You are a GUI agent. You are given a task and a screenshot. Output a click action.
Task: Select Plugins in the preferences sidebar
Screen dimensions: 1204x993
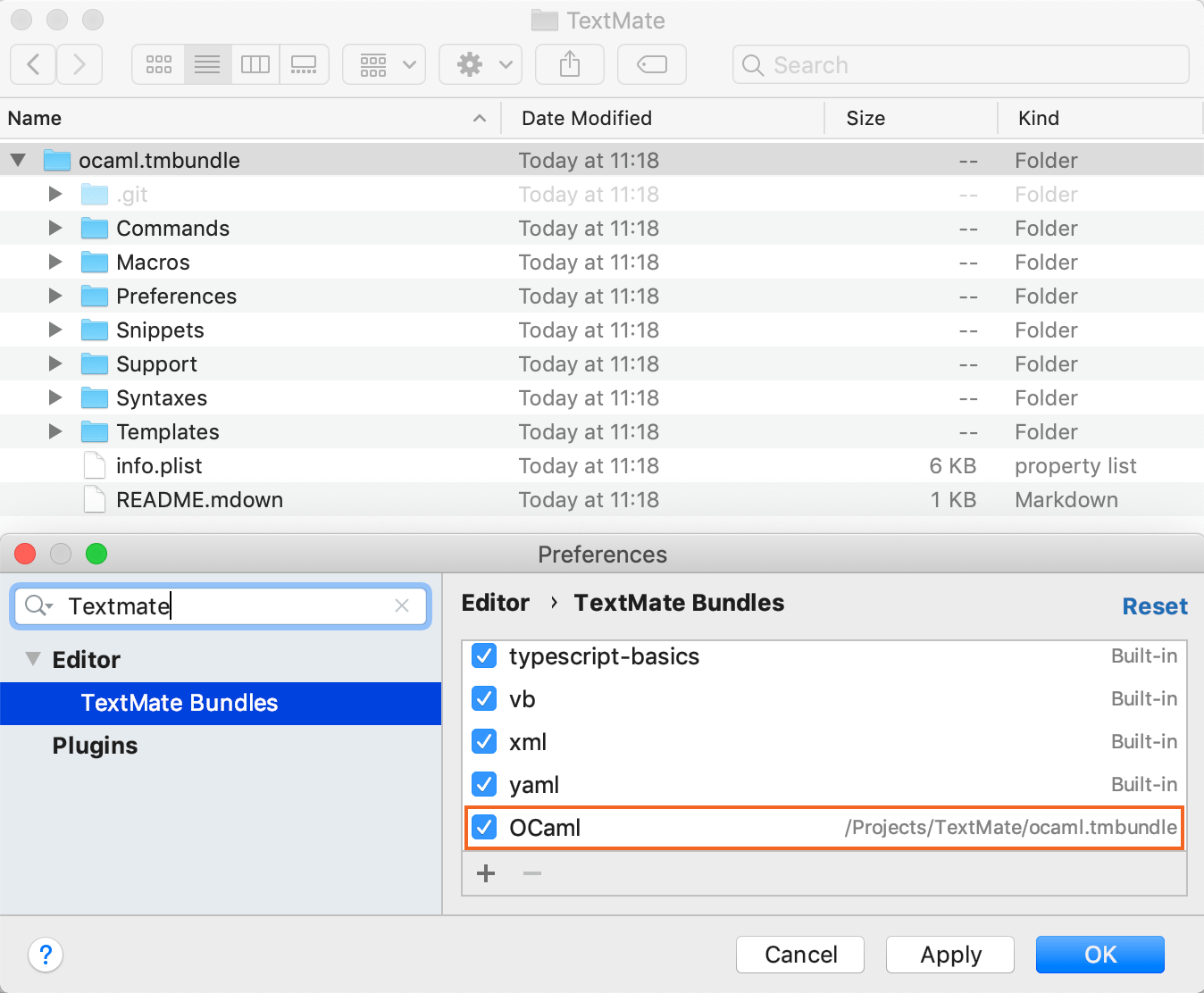pyautogui.click(x=95, y=745)
